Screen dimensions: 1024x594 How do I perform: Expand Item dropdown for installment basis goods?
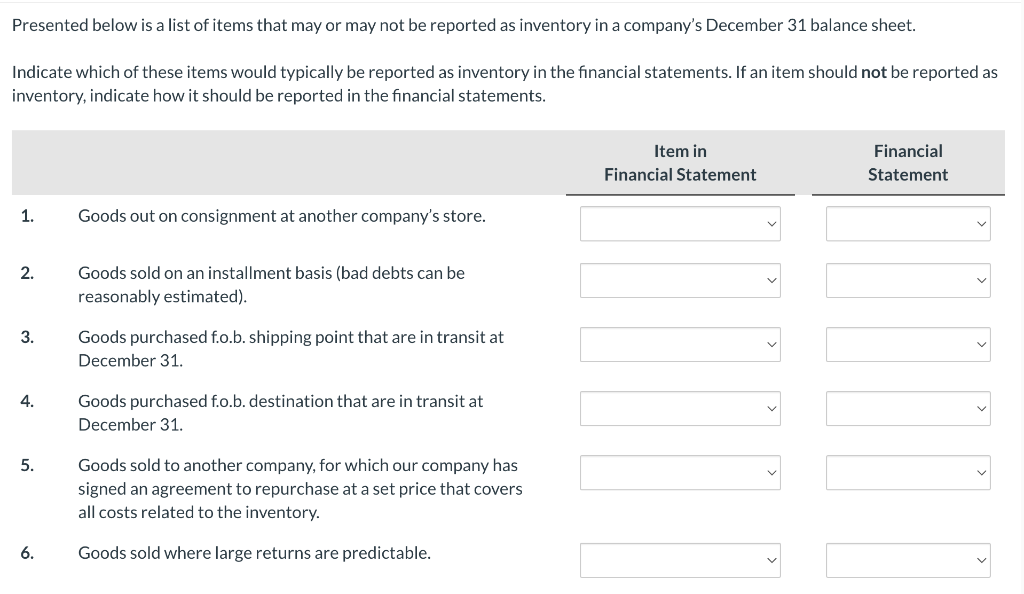pyautogui.click(x=680, y=280)
